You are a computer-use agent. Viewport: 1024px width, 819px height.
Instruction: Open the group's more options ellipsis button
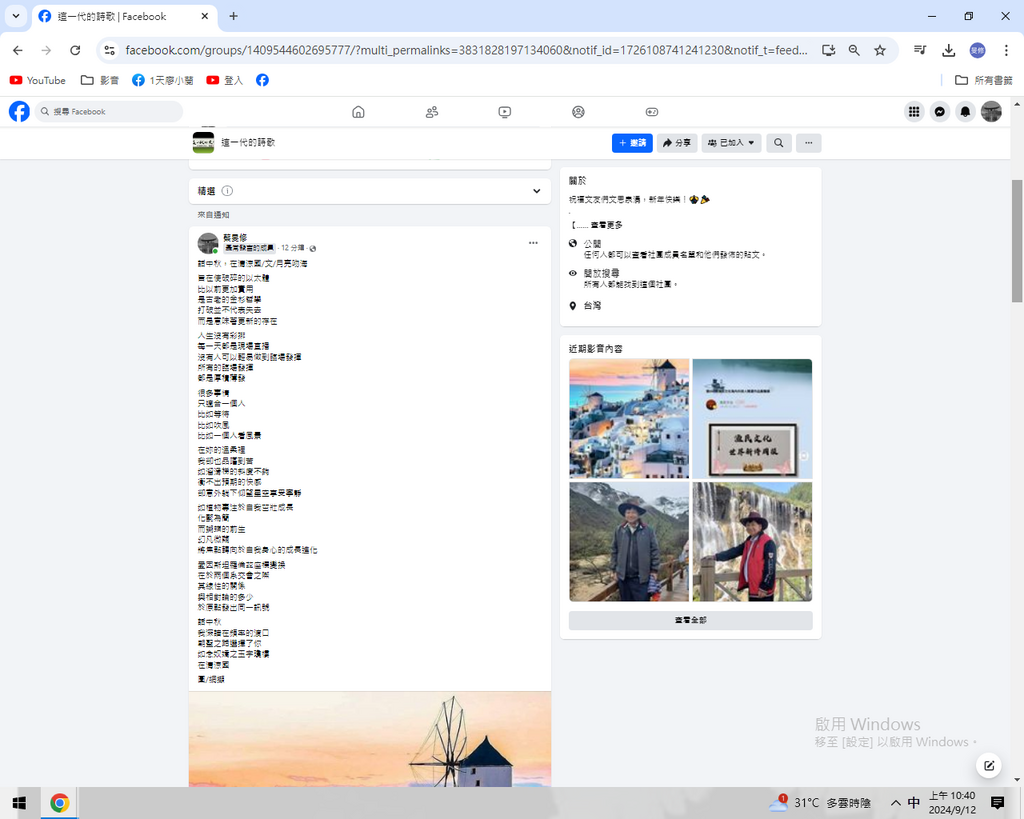[808, 143]
